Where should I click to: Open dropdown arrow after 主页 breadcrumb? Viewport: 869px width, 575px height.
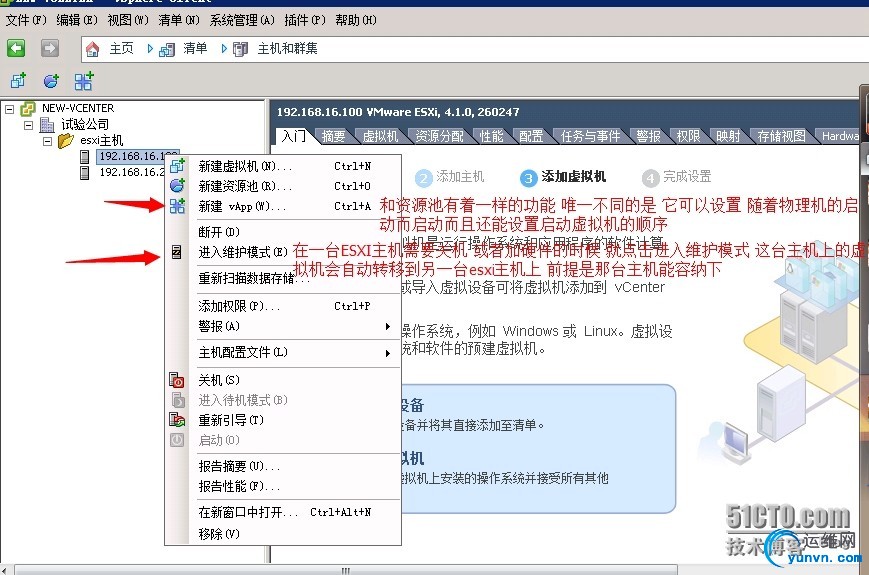click(150, 49)
